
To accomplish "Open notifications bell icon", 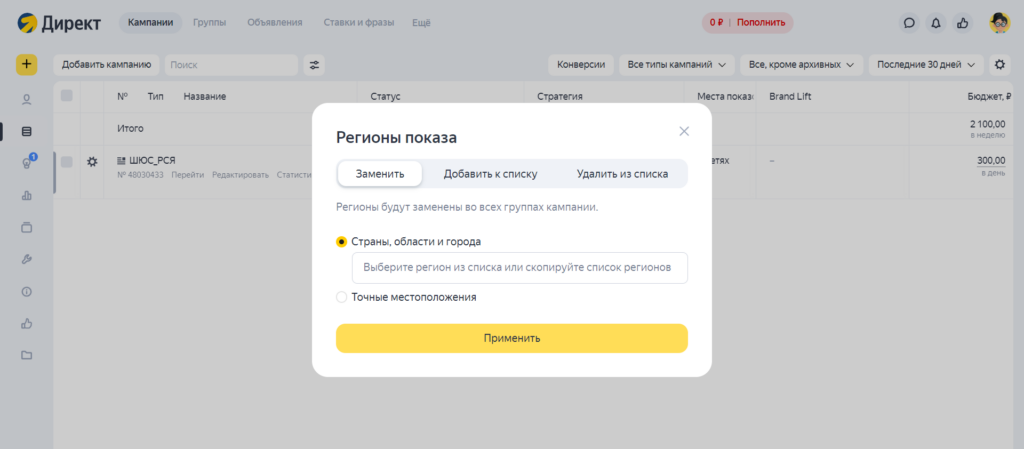I will point(936,22).
